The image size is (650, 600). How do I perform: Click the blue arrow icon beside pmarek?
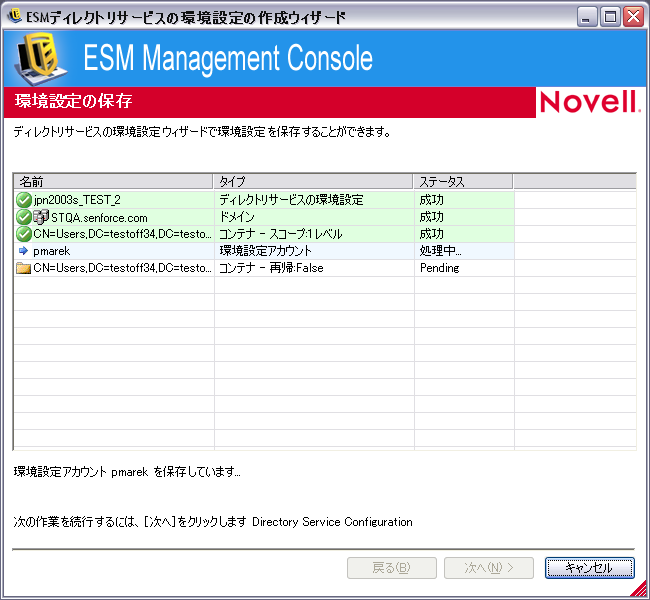(x=23, y=250)
